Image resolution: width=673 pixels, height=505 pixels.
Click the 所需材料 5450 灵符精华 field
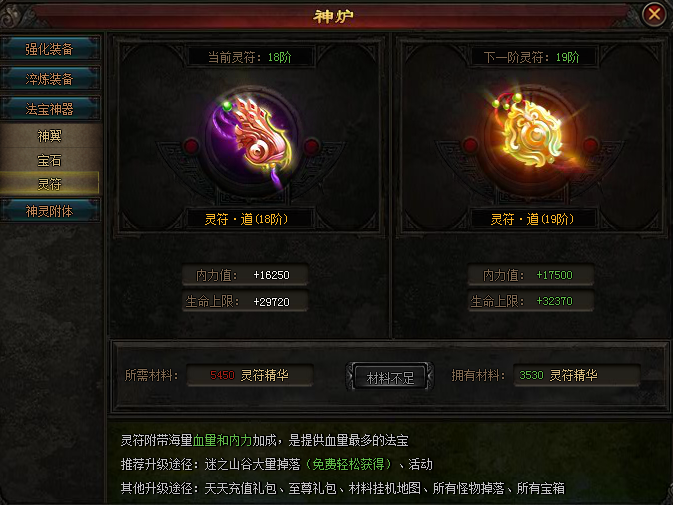(x=250, y=375)
